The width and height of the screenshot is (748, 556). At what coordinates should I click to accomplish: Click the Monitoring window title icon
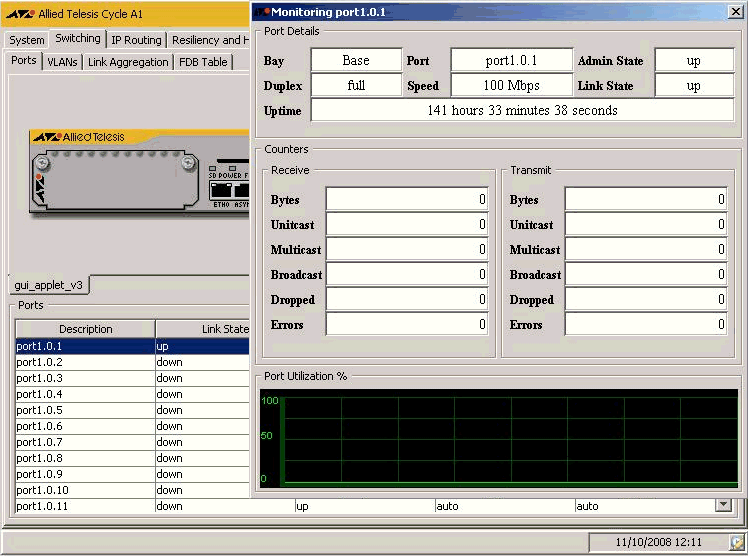tap(262, 12)
